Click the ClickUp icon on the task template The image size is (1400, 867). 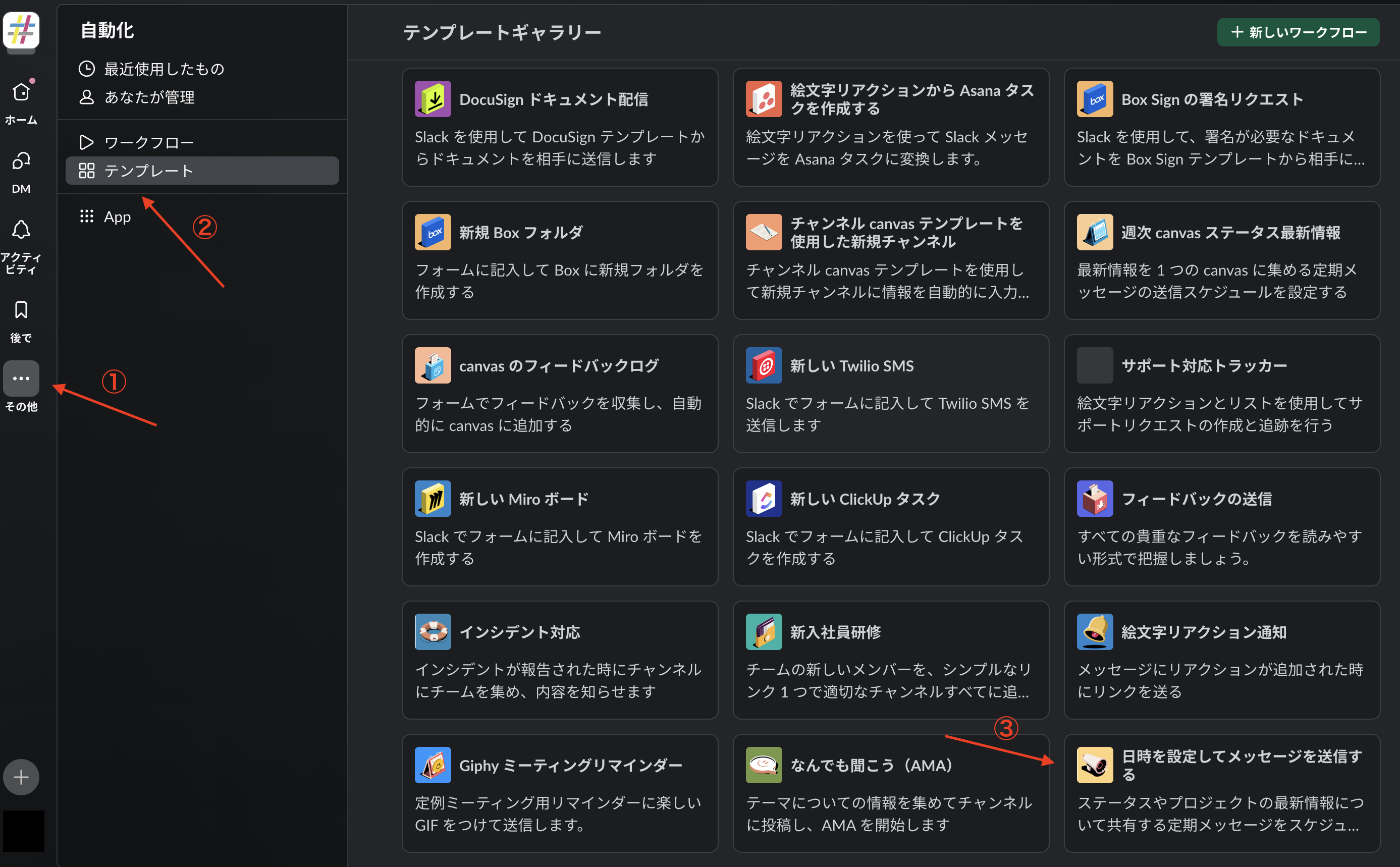click(764, 498)
